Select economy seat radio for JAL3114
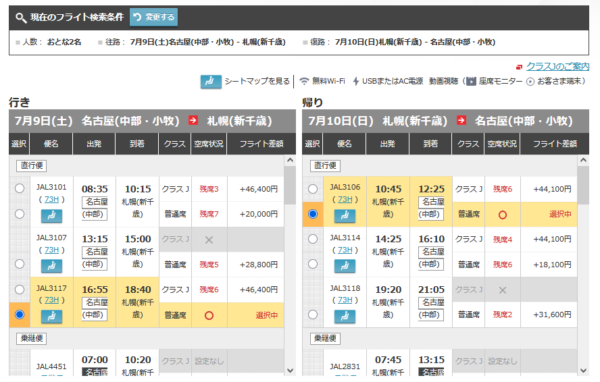Screen dimensions: 600x382 (x=313, y=264)
